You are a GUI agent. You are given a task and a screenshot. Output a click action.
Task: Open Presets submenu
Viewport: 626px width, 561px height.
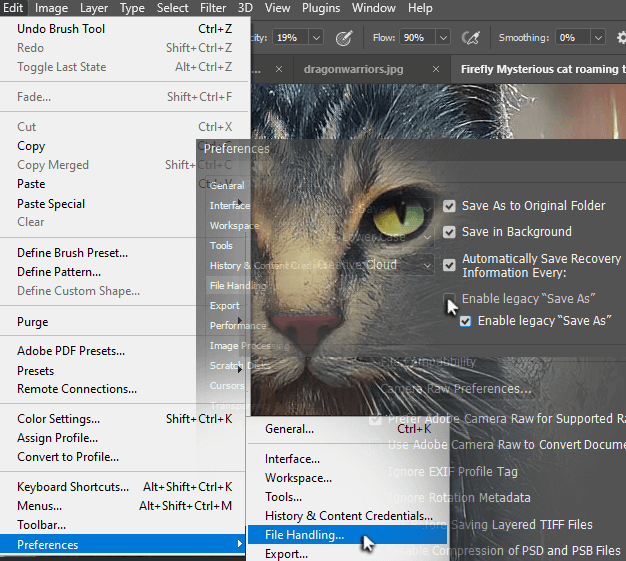[125, 371]
